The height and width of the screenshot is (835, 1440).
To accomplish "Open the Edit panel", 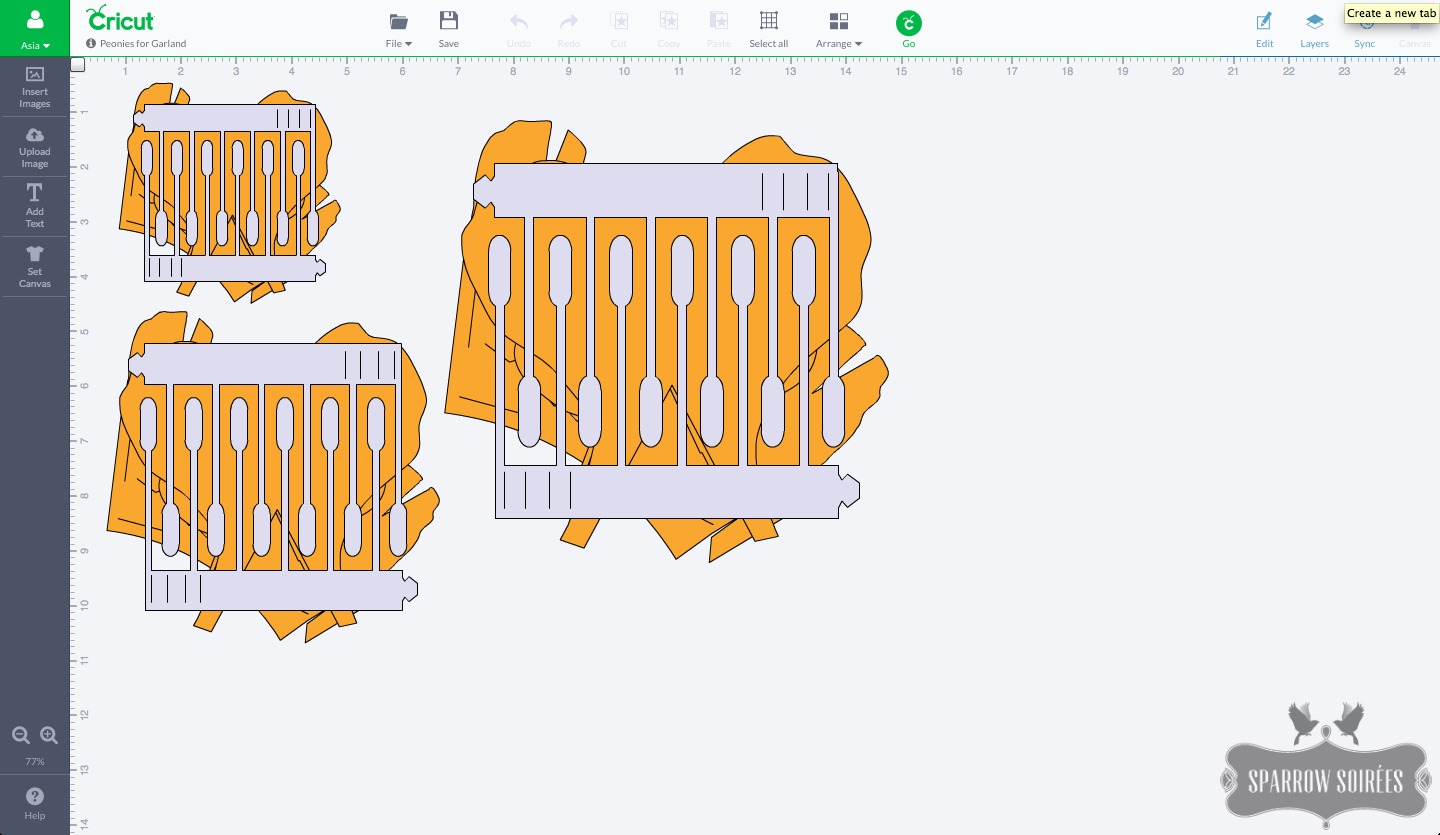I will coord(1264,28).
